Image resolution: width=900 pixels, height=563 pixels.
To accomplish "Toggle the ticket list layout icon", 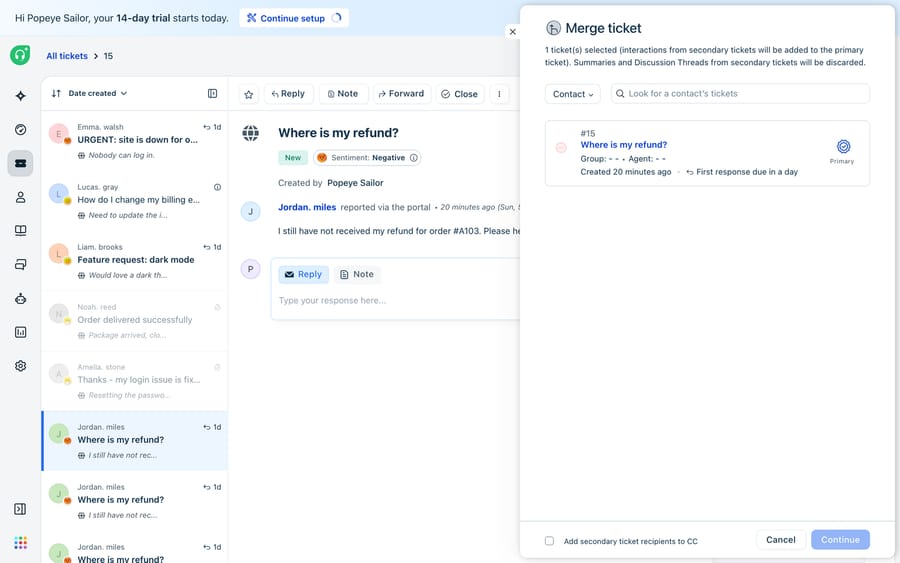I will [x=212, y=94].
